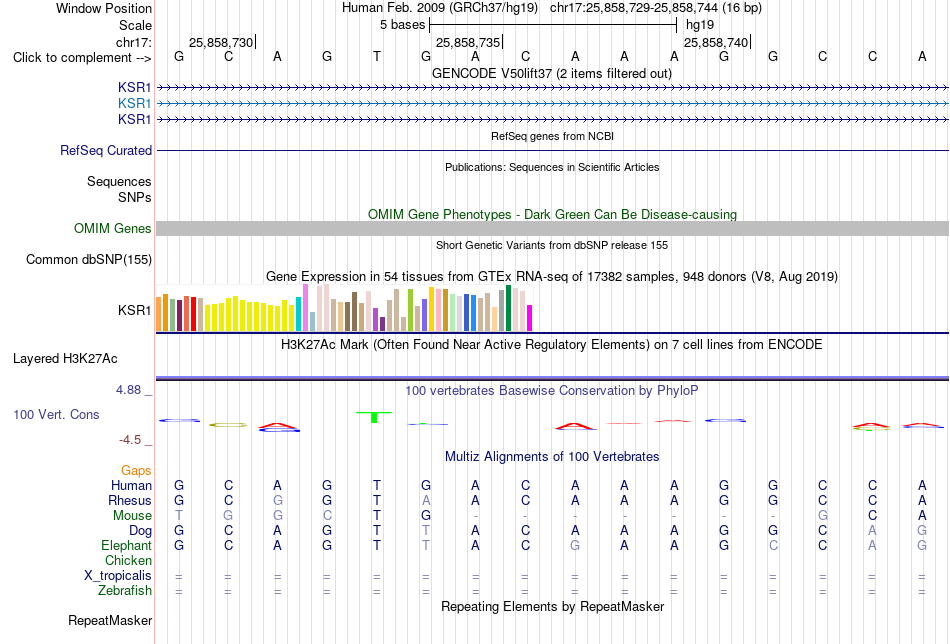The width and height of the screenshot is (950, 644).
Task: Select the Human species label
Action: (131, 485)
